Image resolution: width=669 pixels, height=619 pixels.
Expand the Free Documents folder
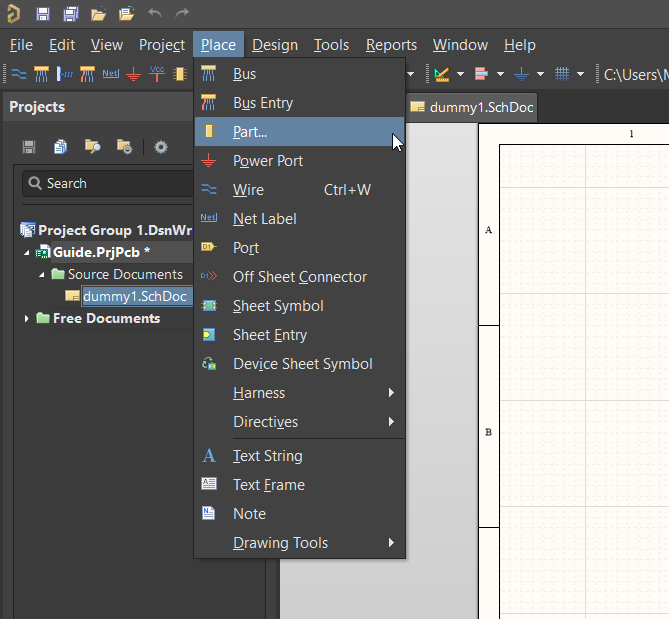(27, 318)
